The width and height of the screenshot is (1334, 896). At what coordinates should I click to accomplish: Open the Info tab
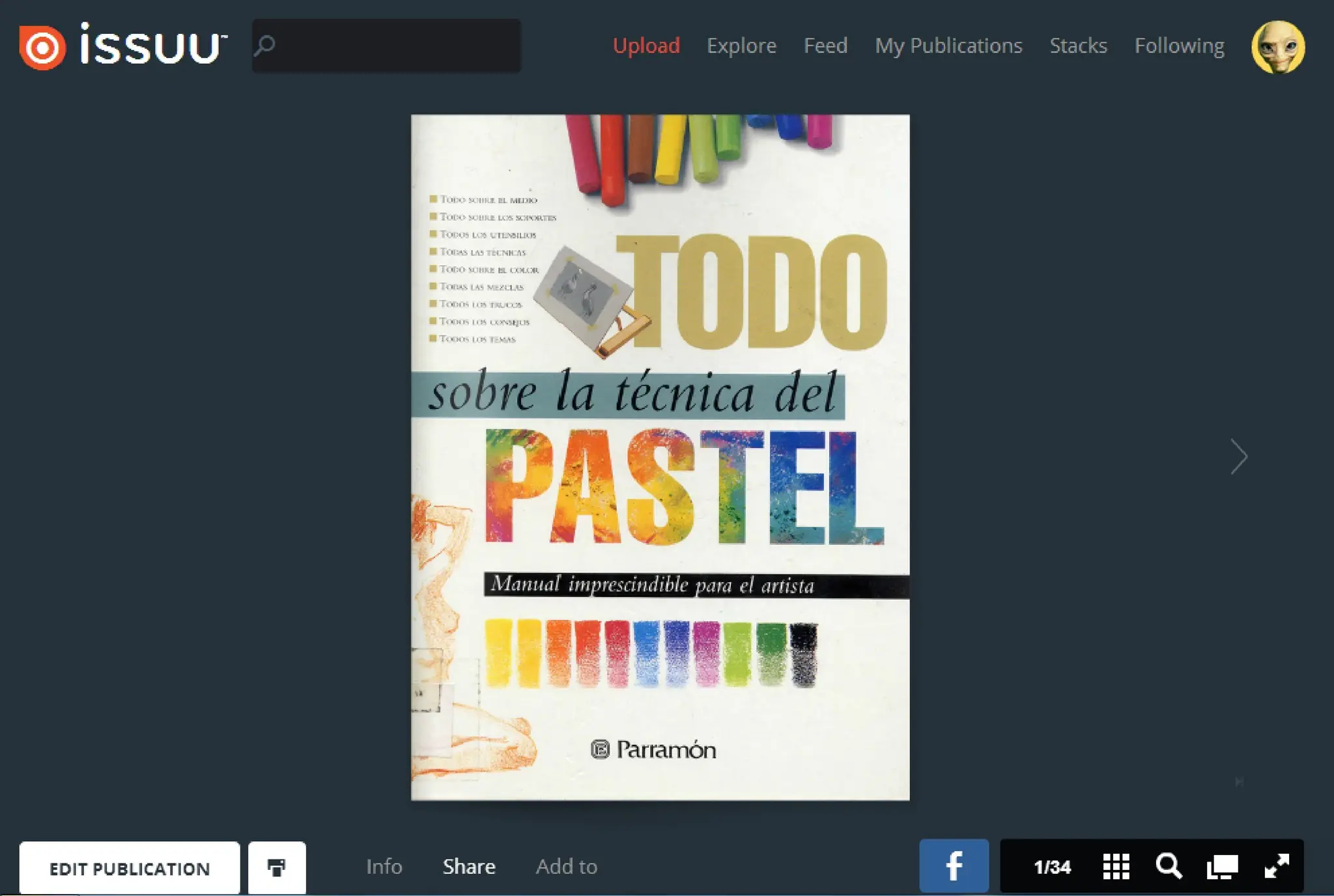tap(384, 867)
